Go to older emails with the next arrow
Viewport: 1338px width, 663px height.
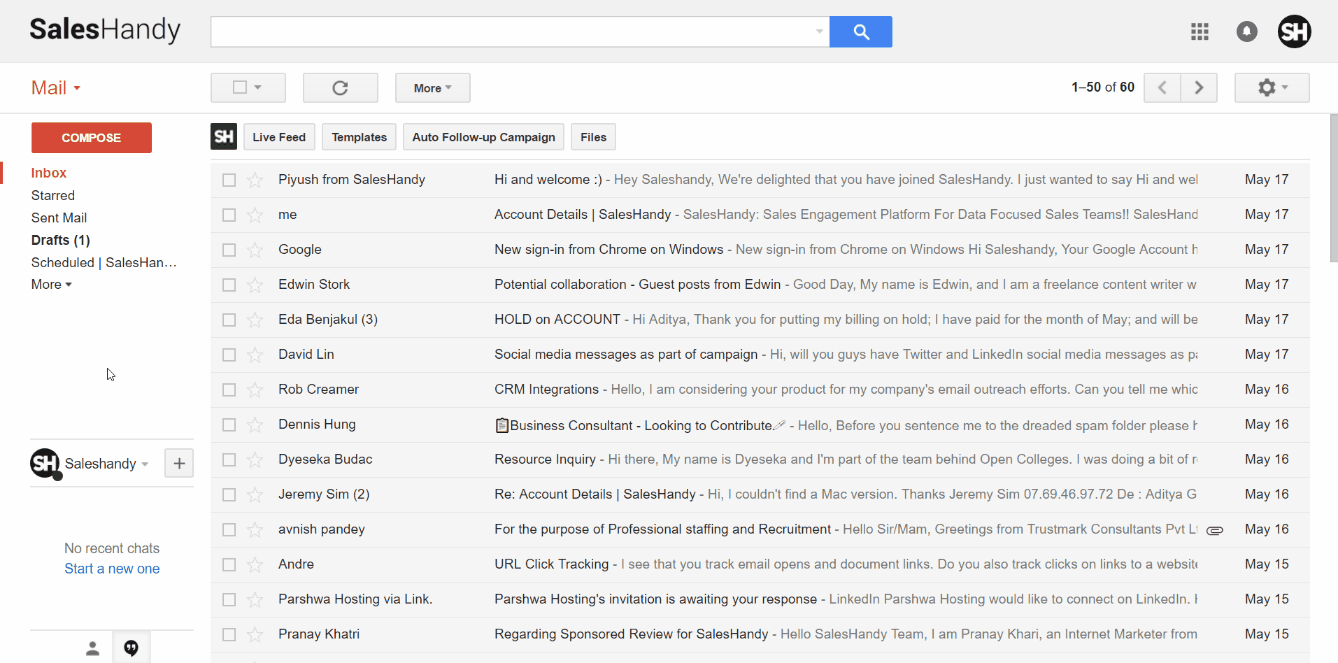(1199, 88)
